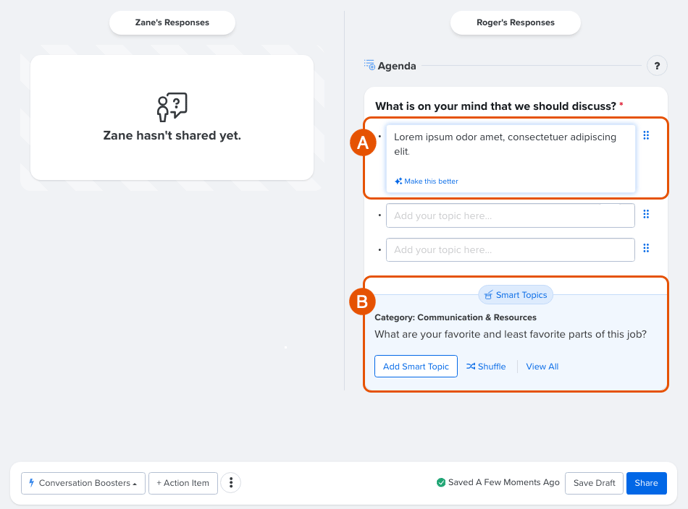Add a new Action Item
This screenshot has height=509, width=688.
pyautogui.click(x=183, y=483)
